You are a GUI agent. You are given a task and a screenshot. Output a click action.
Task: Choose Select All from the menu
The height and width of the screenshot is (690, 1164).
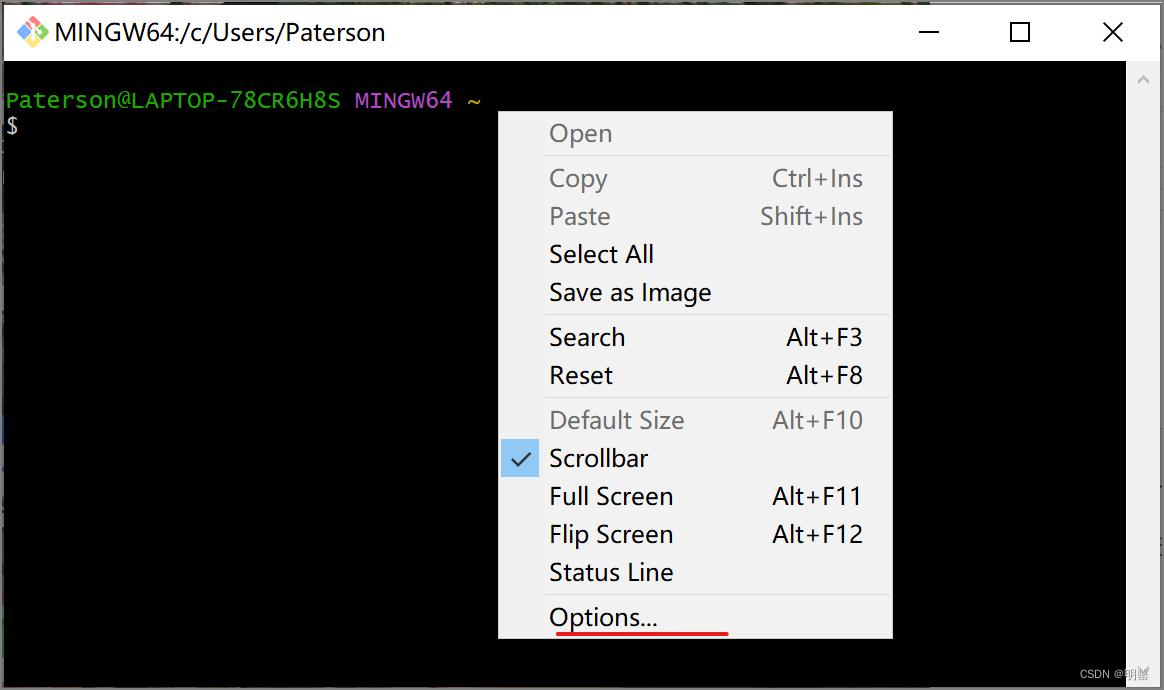(x=695, y=254)
